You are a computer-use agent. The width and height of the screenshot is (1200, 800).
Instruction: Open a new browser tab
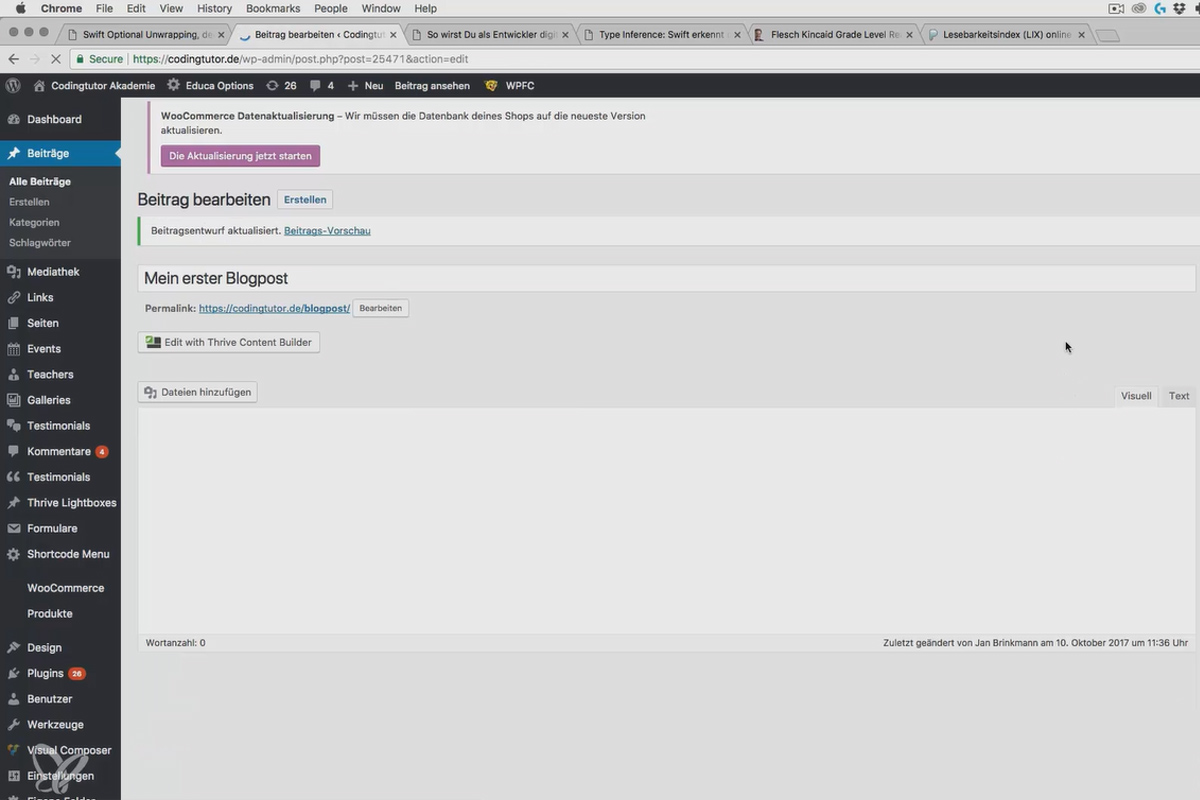1106,36
